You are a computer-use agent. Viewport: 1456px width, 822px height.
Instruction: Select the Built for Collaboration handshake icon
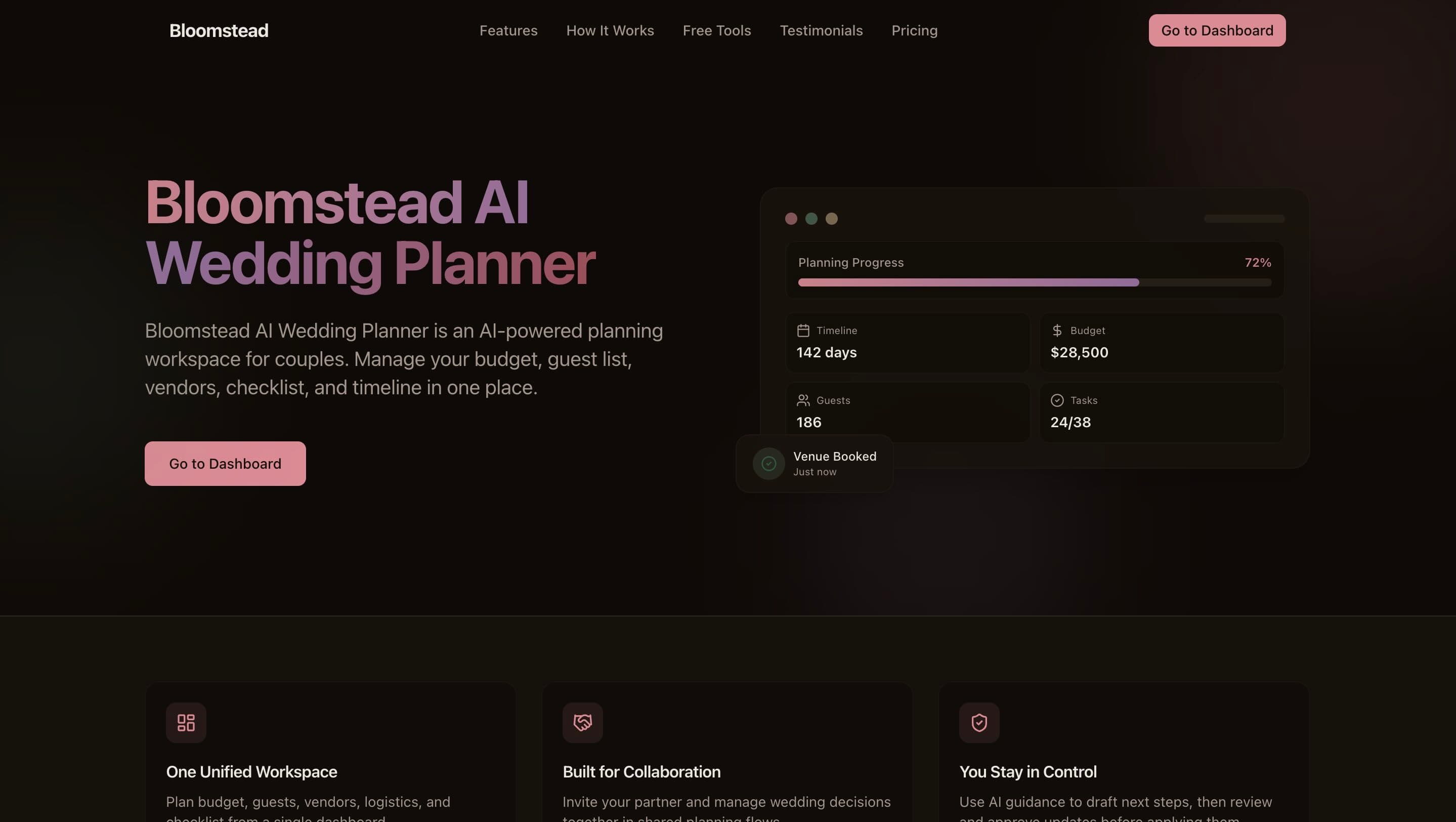pyautogui.click(x=582, y=722)
